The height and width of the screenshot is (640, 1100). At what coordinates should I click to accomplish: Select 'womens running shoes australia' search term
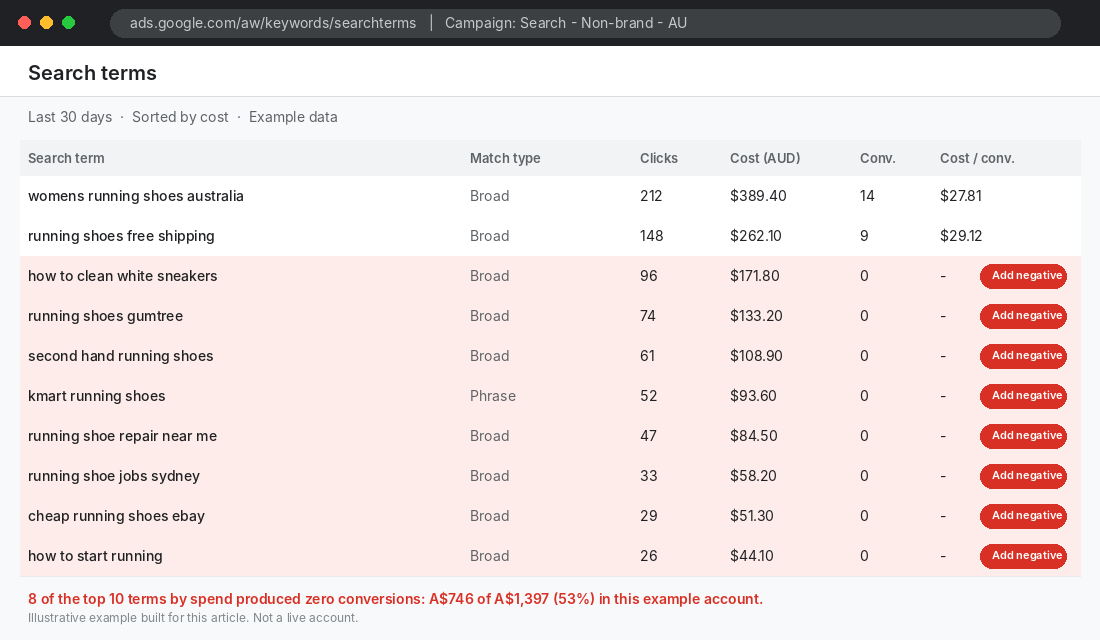pyautogui.click(x=136, y=196)
